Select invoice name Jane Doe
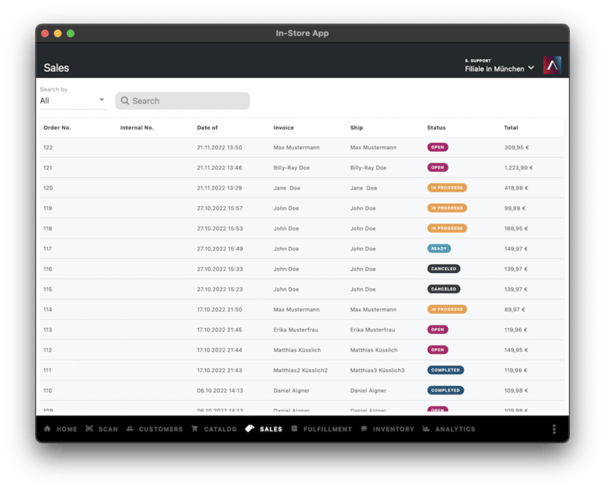 [x=287, y=188]
